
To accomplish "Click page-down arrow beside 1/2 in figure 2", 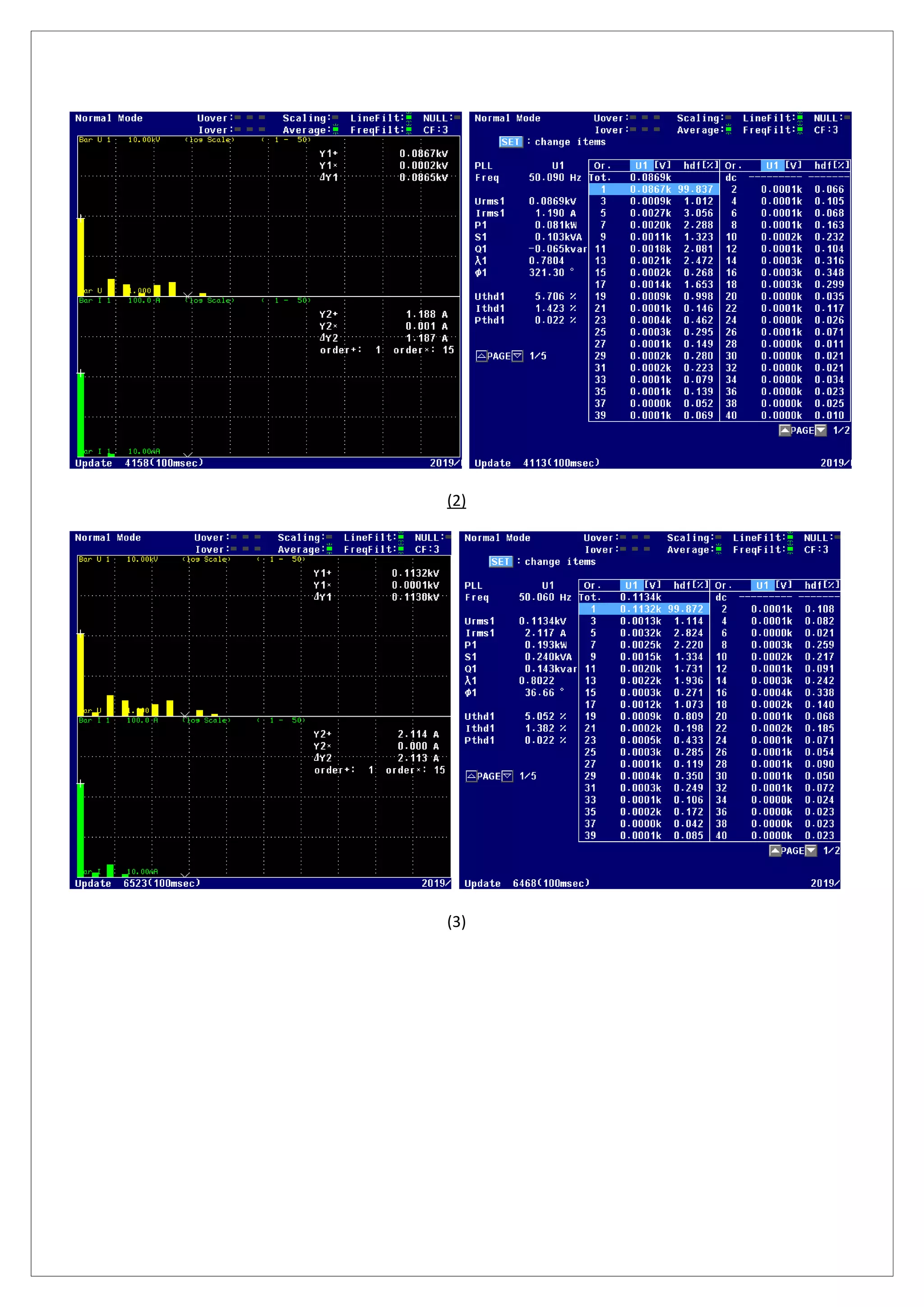I will (x=820, y=431).
